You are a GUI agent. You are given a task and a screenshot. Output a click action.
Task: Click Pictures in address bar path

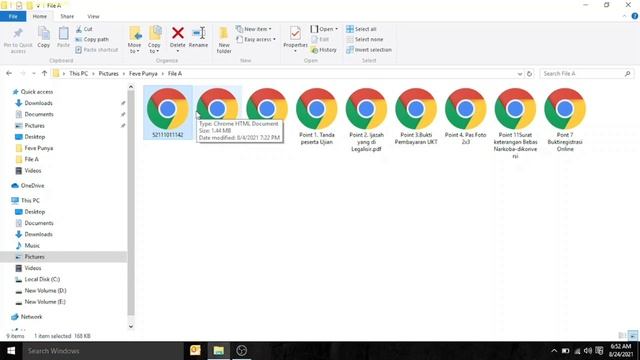point(109,73)
